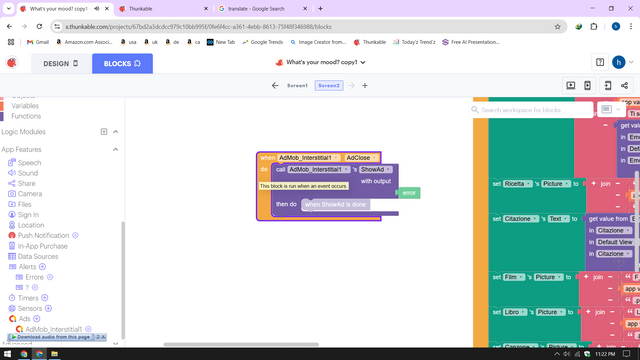This screenshot has height=360, width=640.
Task: Open the Windows Start menu
Action: pyautogui.click(x=7, y=354)
